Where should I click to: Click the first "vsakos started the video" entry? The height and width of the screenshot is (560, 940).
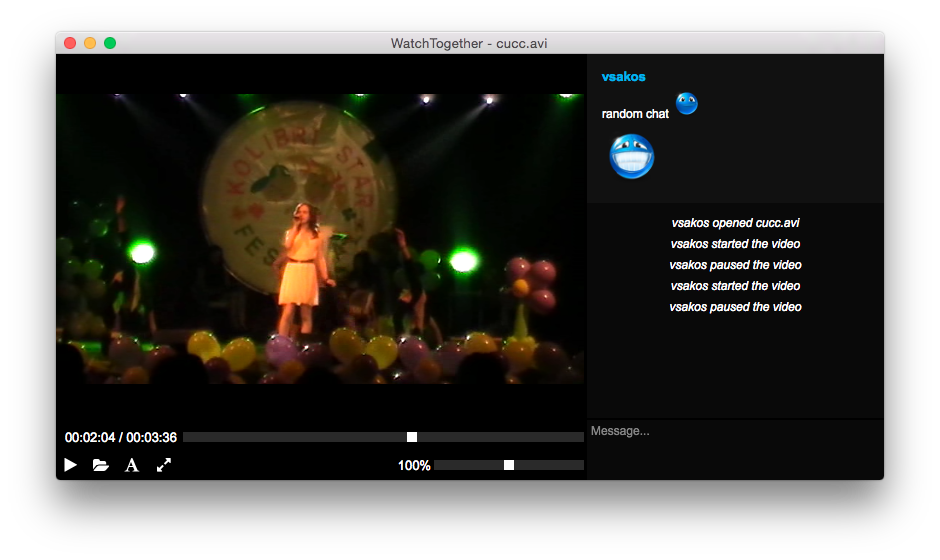pos(735,244)
